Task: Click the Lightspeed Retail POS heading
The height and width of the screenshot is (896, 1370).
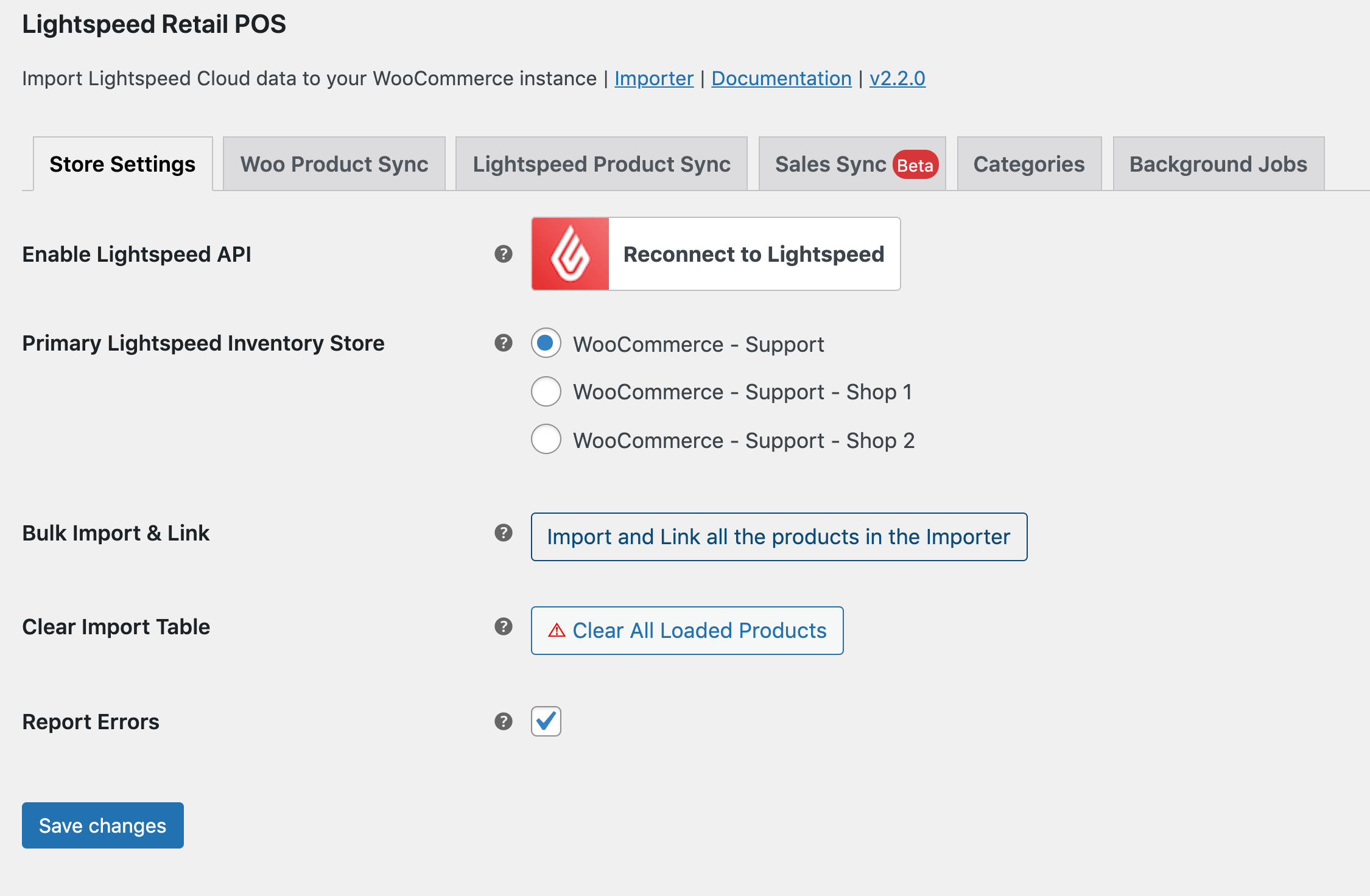Action: pos(154,24)
